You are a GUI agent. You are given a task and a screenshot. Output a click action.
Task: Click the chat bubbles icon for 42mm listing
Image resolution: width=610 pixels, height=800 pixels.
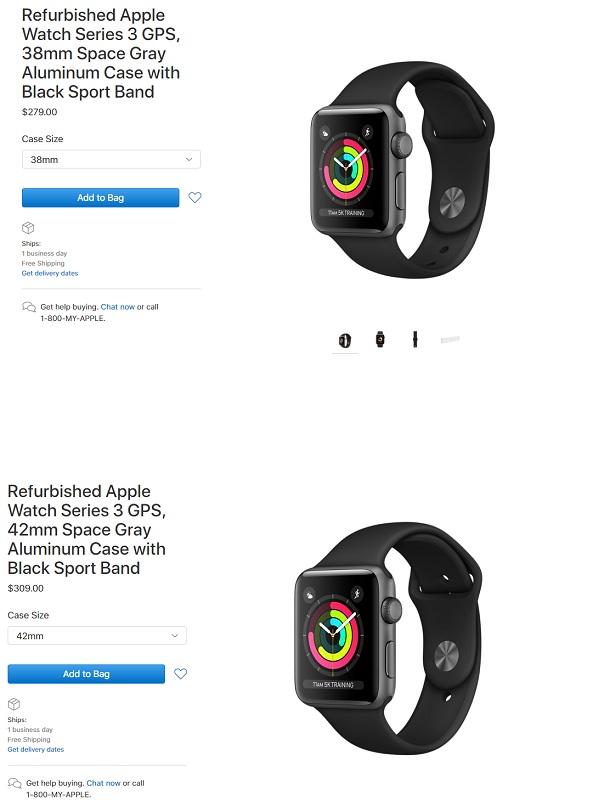coord(15,783)
